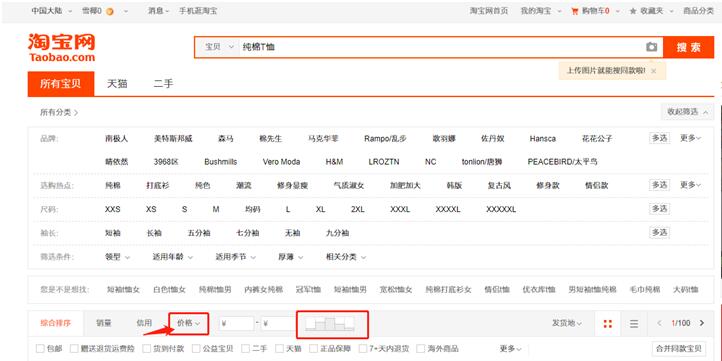
Task: Go to next results page arrow
Action: coord(702,323)
